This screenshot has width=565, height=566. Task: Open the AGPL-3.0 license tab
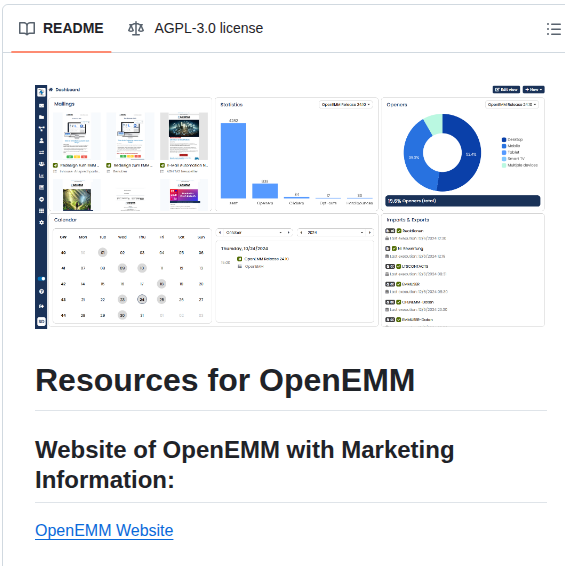point(195,28)
